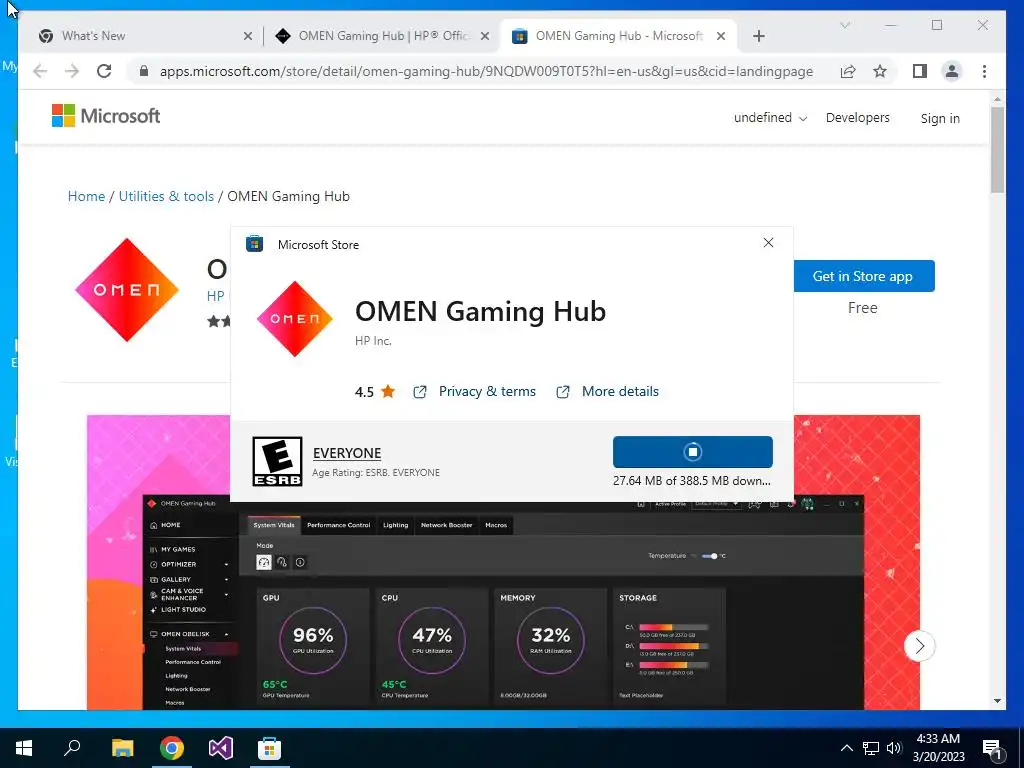Click the address bar URL

click(x=486, y=72)
